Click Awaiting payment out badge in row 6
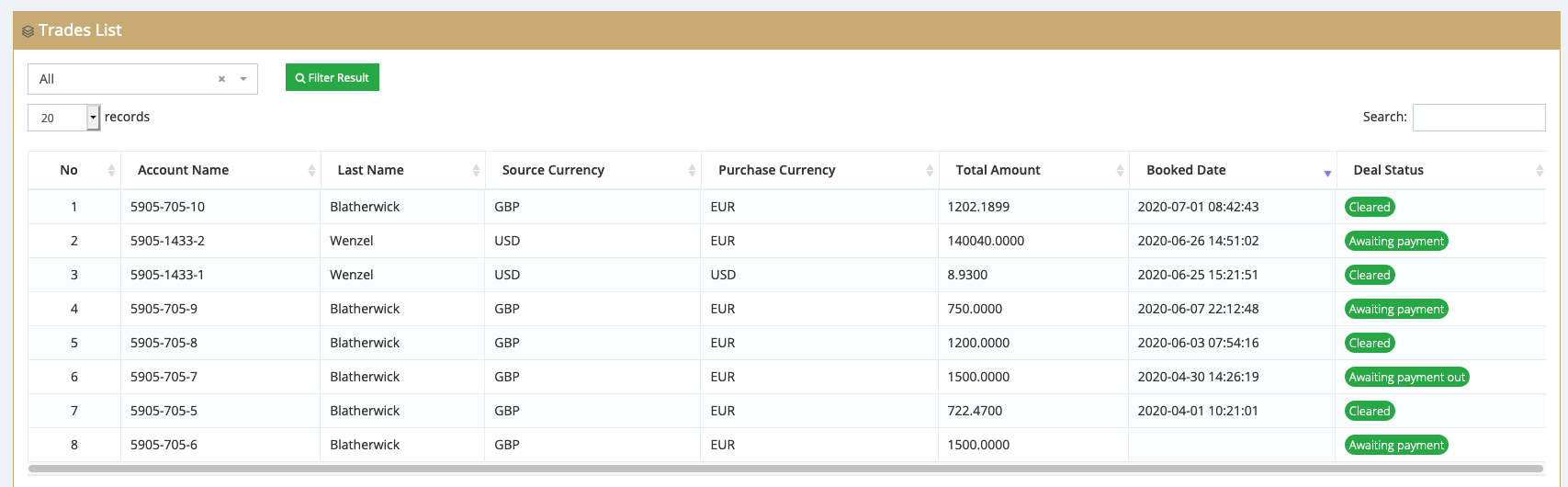This screenshot has height=487, width=1568. [1406, 377]
